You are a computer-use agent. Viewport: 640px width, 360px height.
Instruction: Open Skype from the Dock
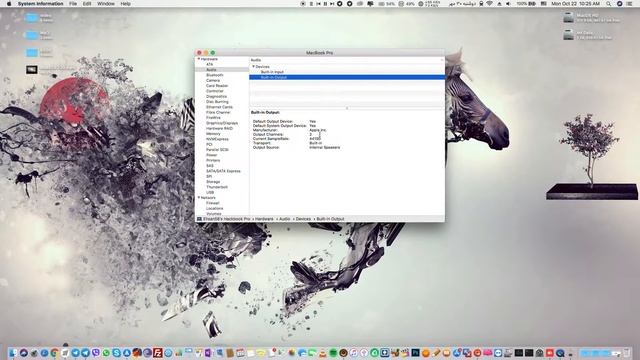117,353
